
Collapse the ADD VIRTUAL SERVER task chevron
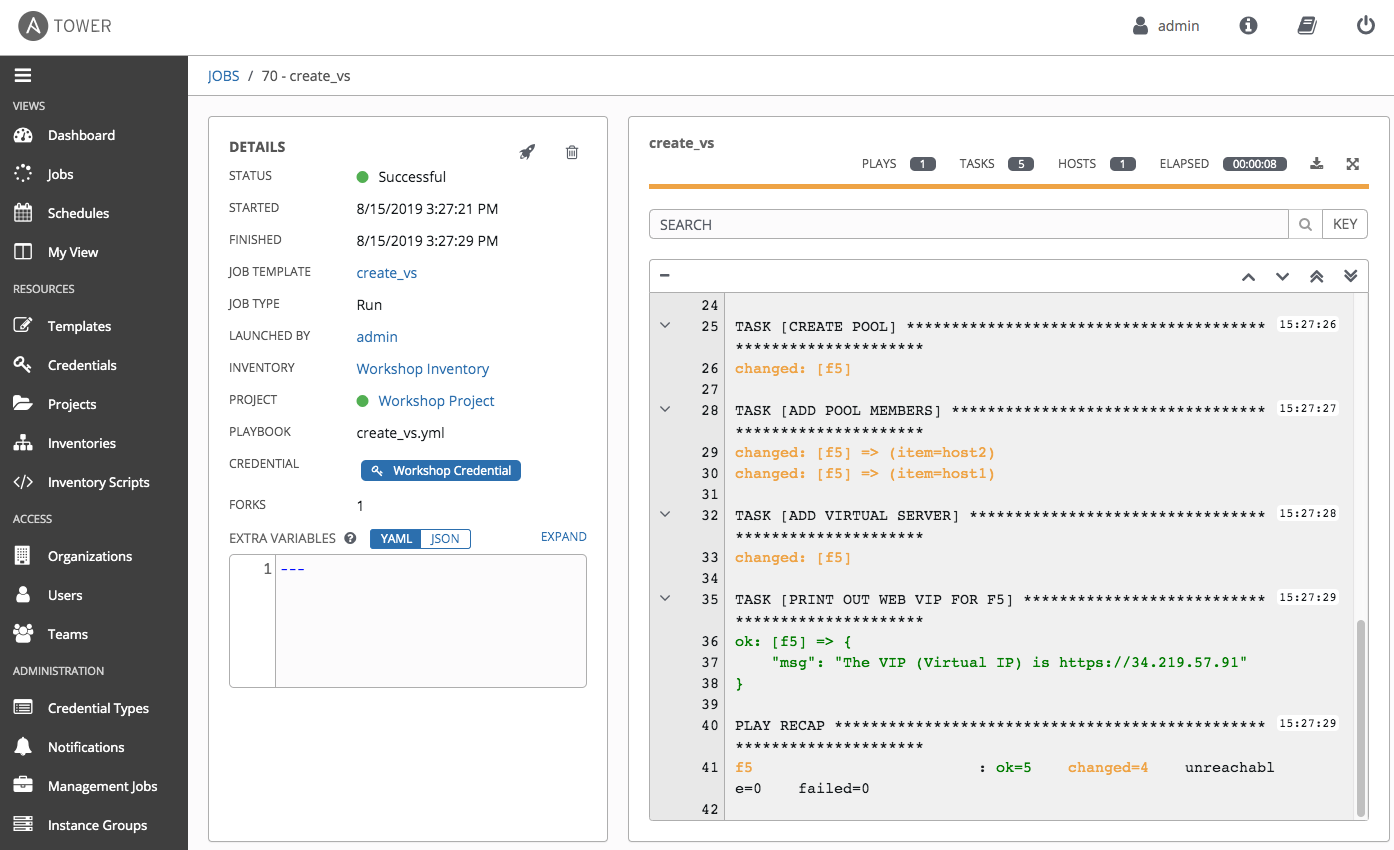click(665, 514)
